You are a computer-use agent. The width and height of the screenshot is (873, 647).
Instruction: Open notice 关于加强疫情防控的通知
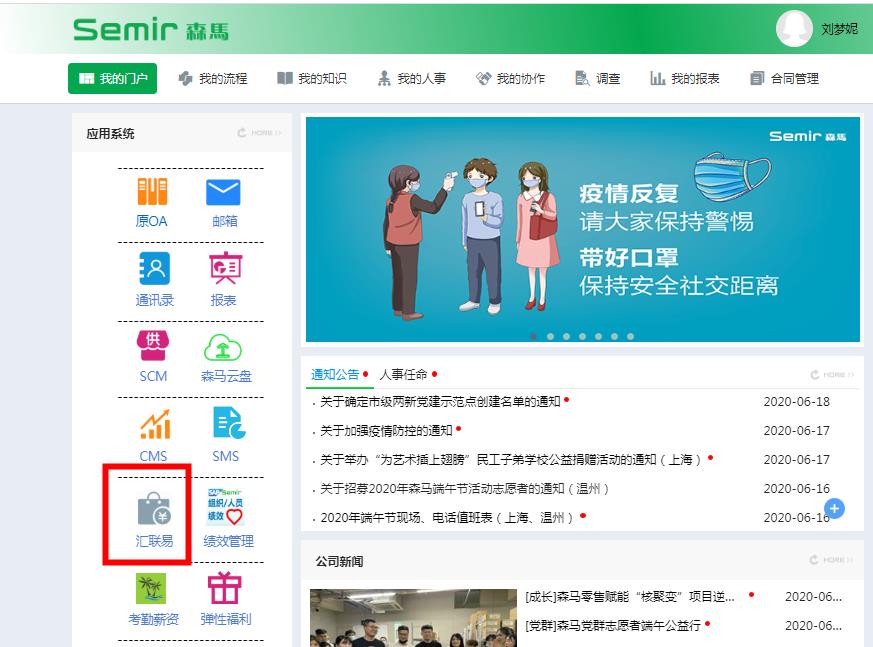point(386,430)
